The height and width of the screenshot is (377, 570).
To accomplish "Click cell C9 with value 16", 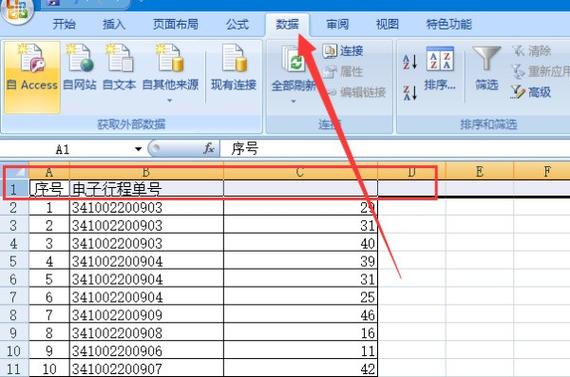I will pos(300,333).
